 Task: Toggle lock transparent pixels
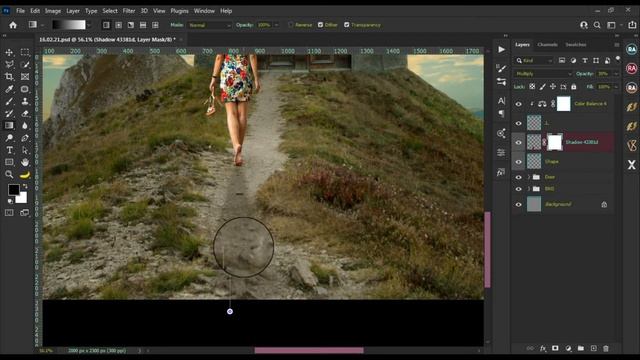click(x=532, y=87)
